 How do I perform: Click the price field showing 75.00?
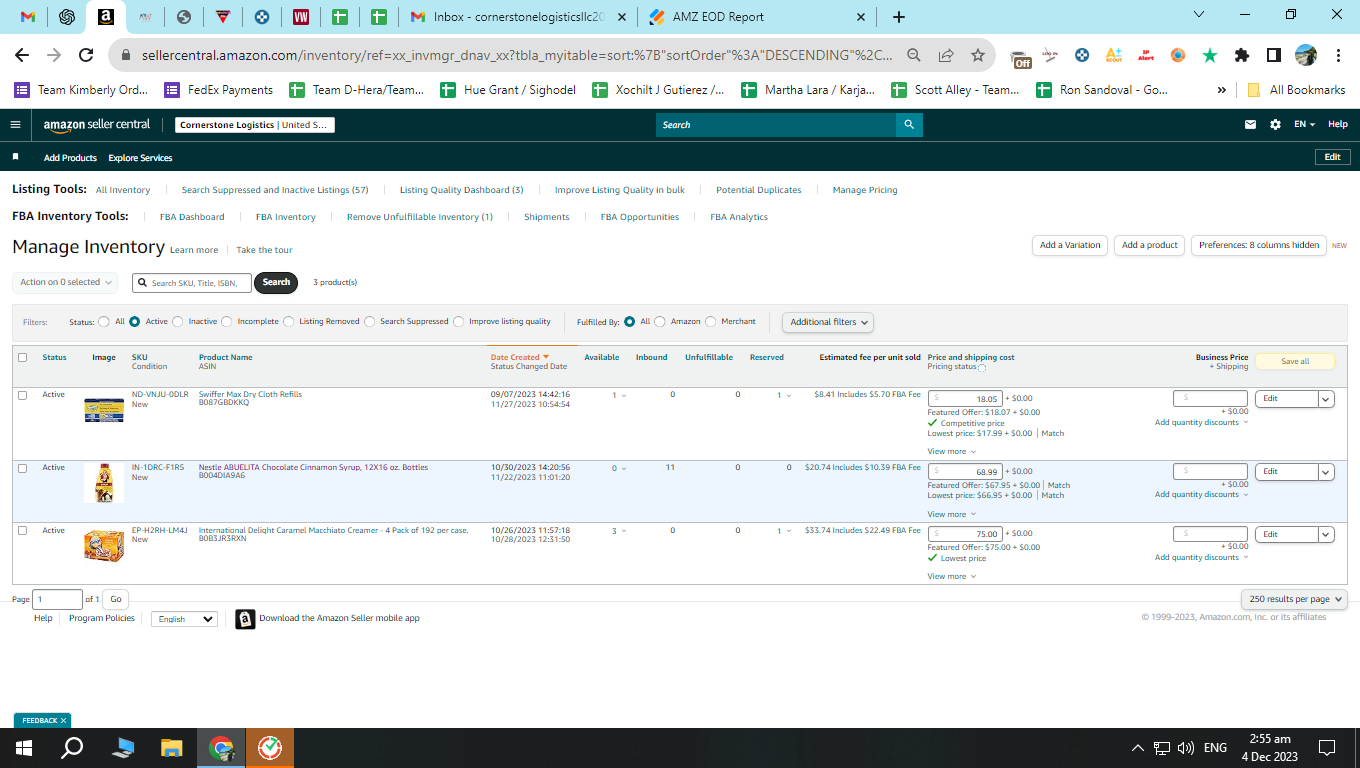click(x=965, y=534)
